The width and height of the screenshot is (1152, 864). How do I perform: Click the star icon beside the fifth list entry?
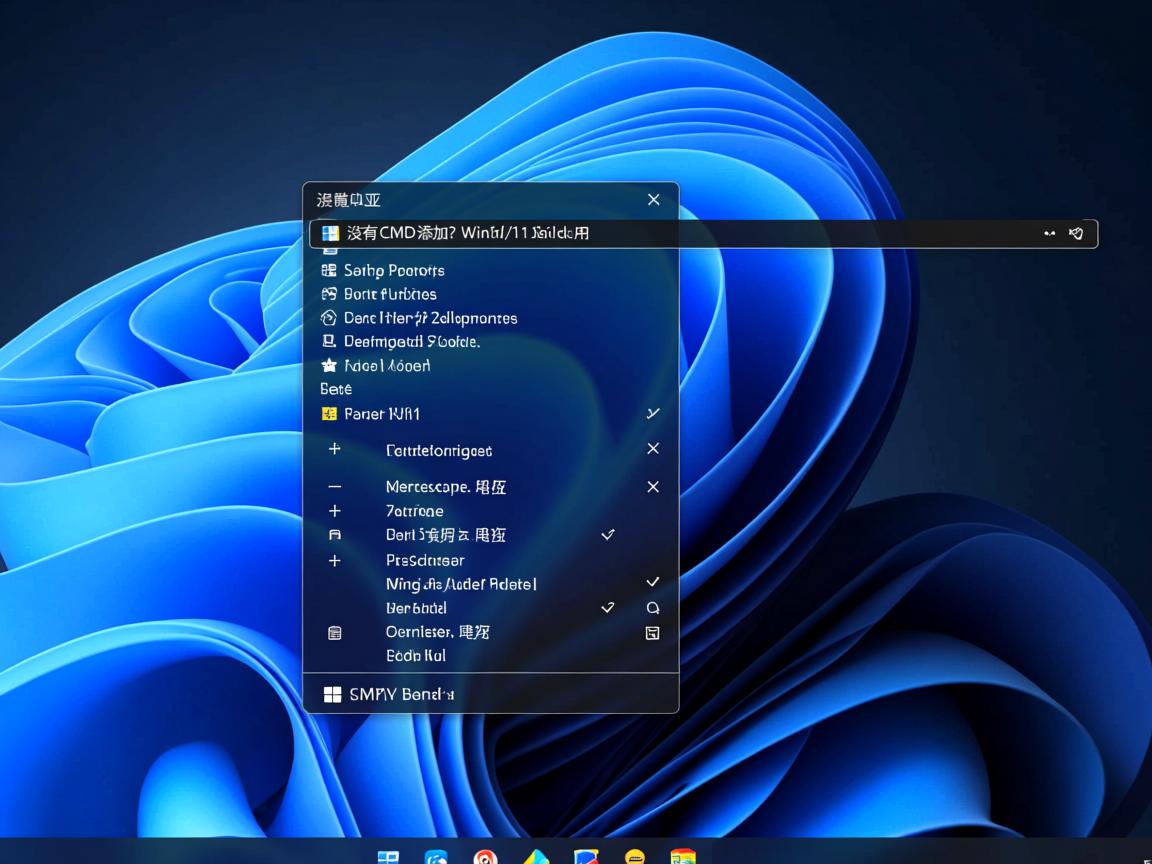tap(329, 366)
